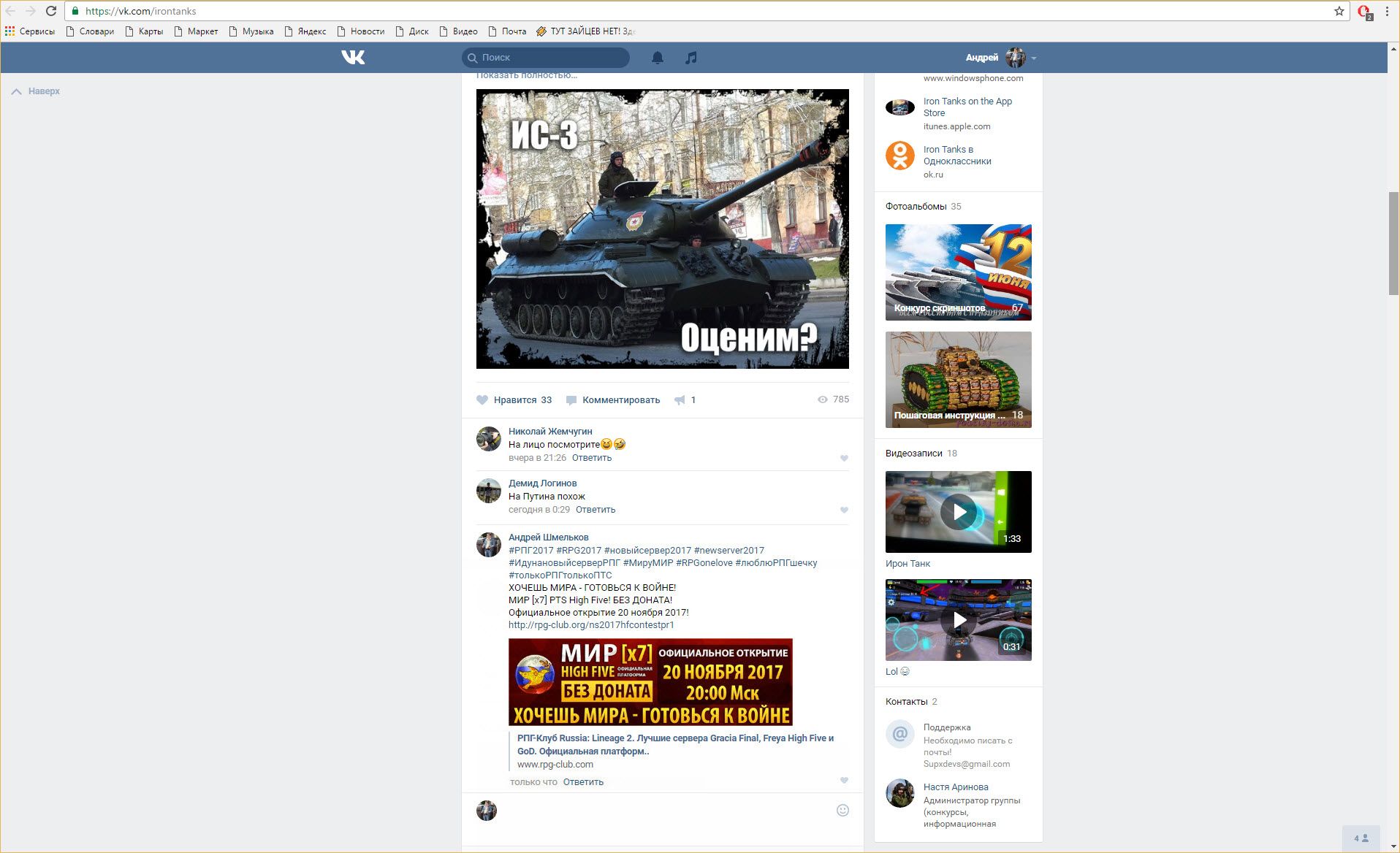Bookmark page with star icon

(1339, 11)
